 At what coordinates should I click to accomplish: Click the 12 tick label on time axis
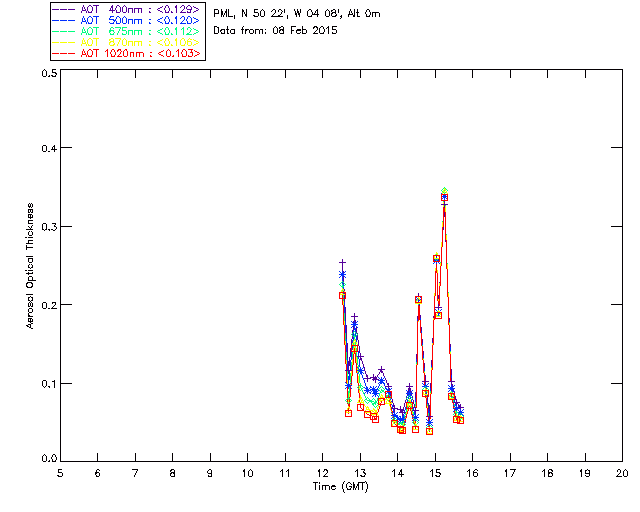click(322, 473)
